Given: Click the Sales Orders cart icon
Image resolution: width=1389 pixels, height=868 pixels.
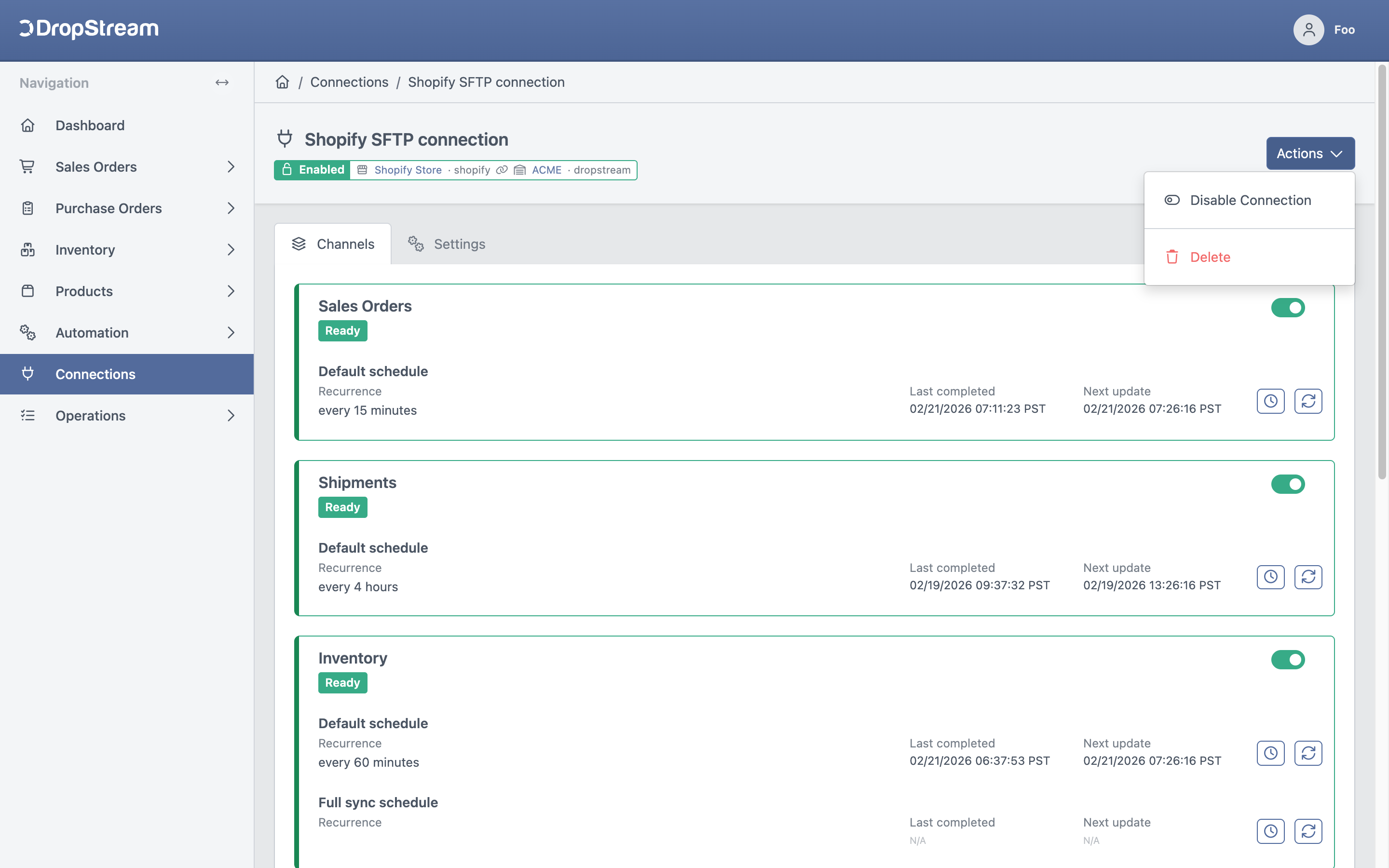Looking at the screenshot, I should pos(27,166).
